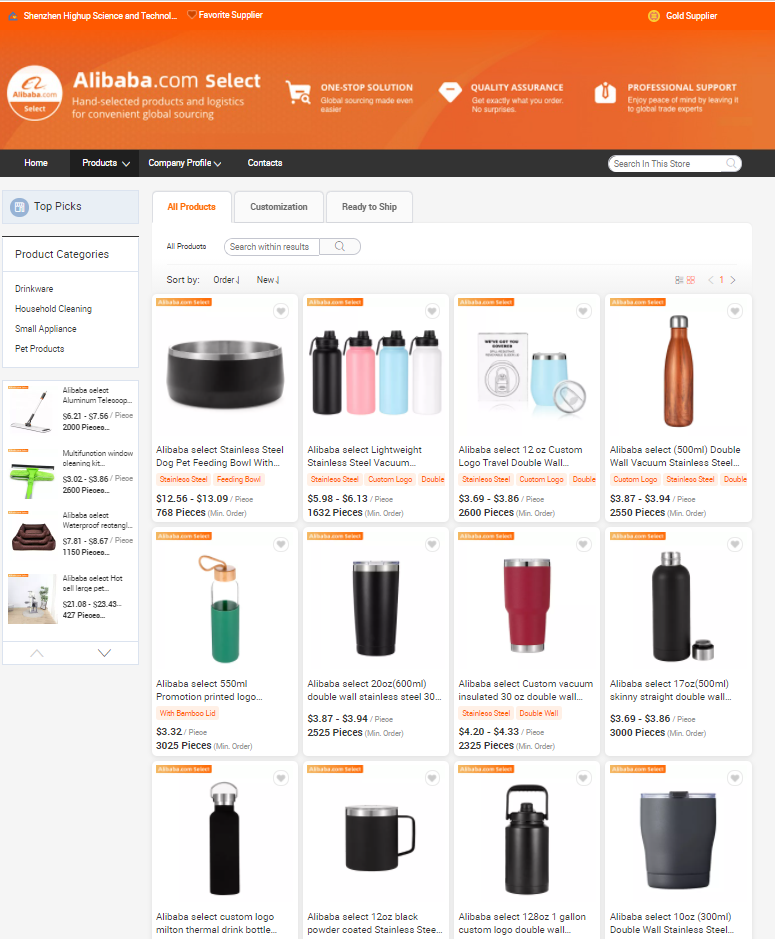Click the Gold Supplier badge icon

point(654,16)
